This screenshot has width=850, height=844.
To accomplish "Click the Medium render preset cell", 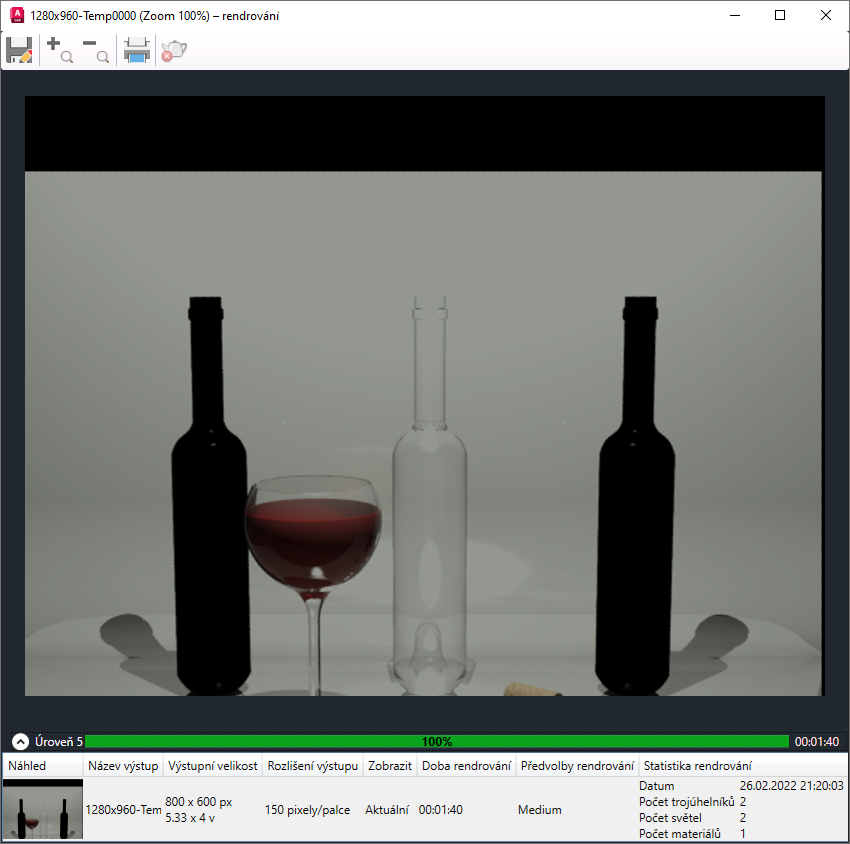I will [539, 809].
